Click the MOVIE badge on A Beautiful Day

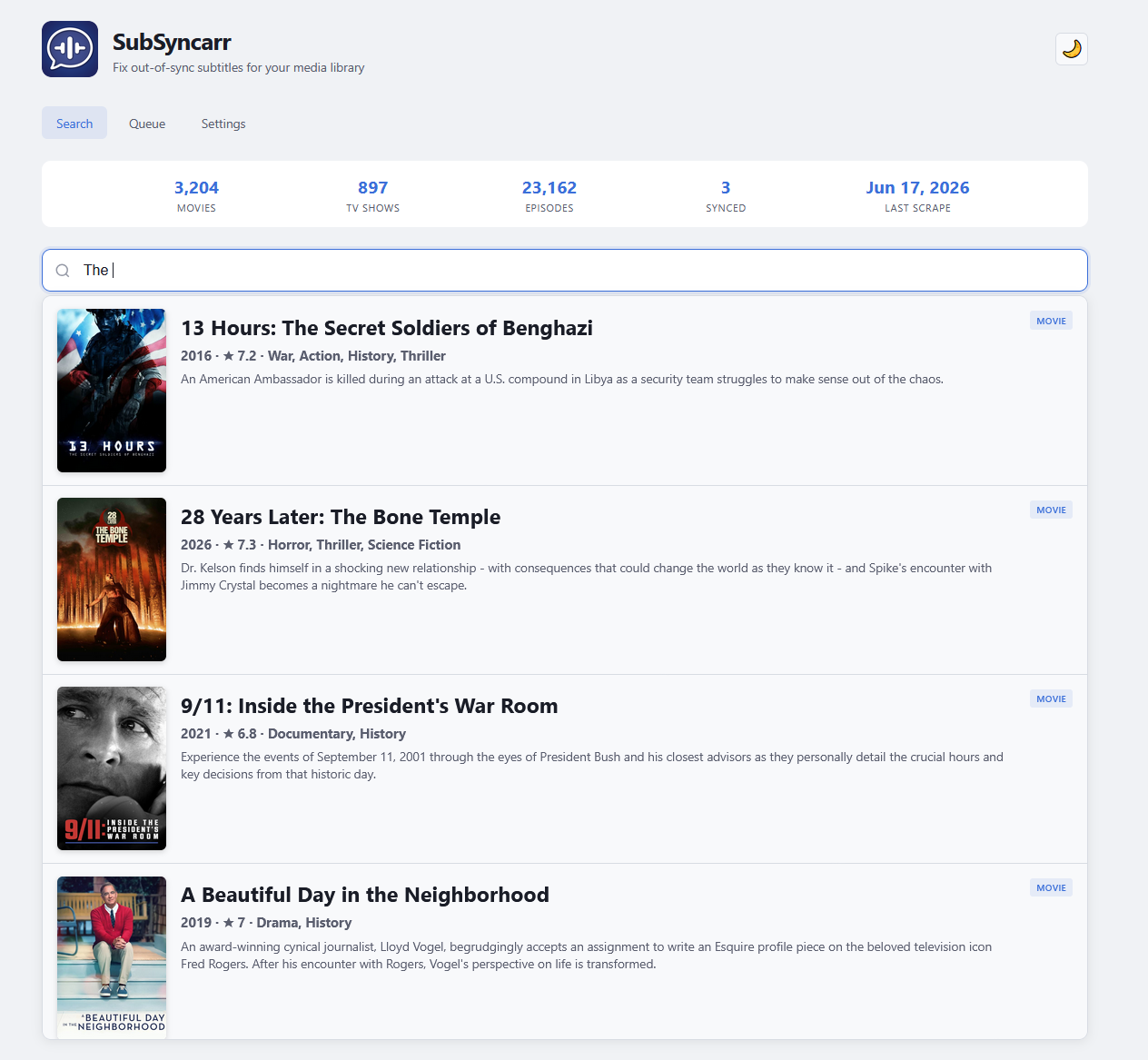(1051, 887)
